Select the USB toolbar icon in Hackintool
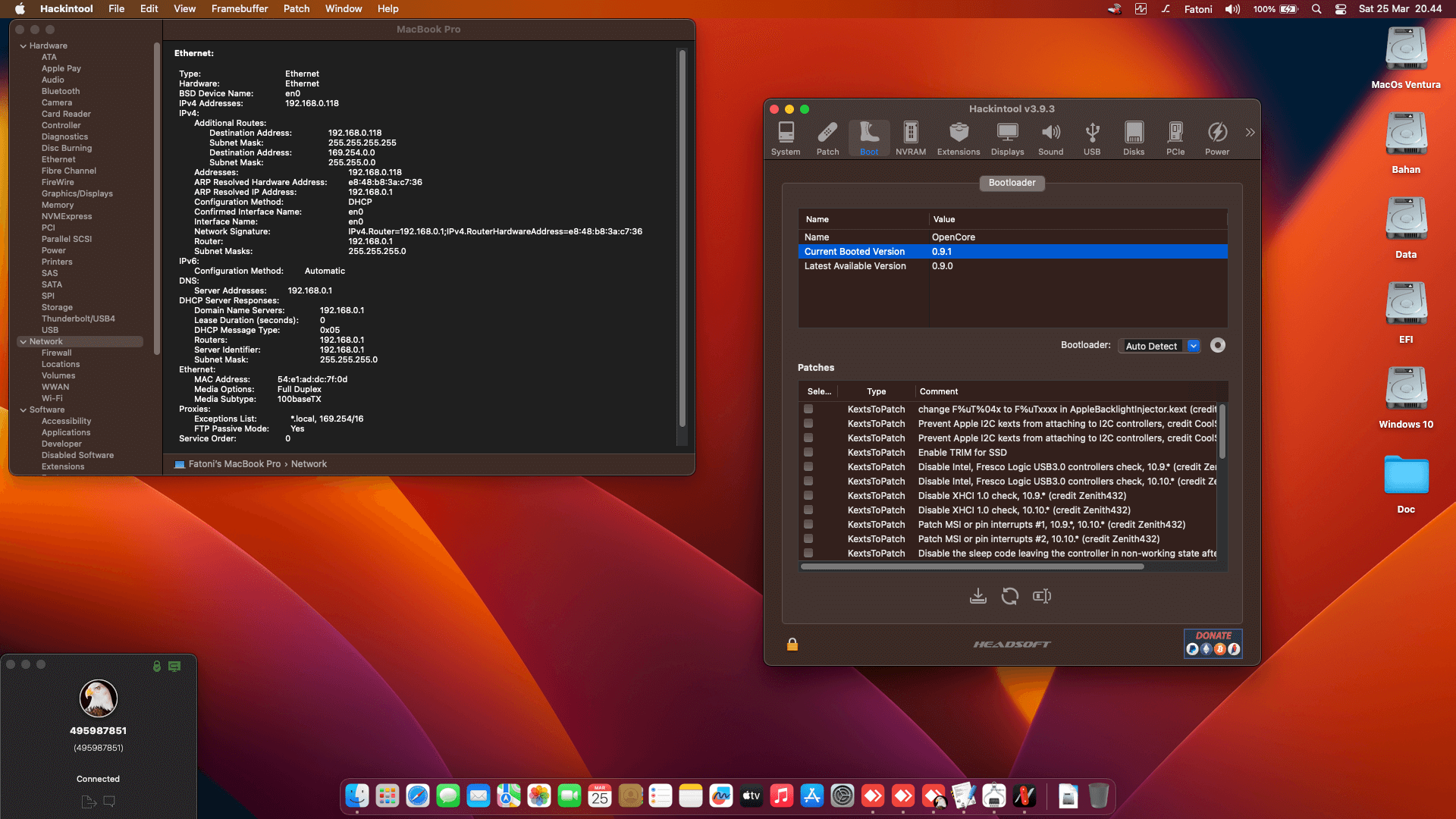 pos(1092,139)
